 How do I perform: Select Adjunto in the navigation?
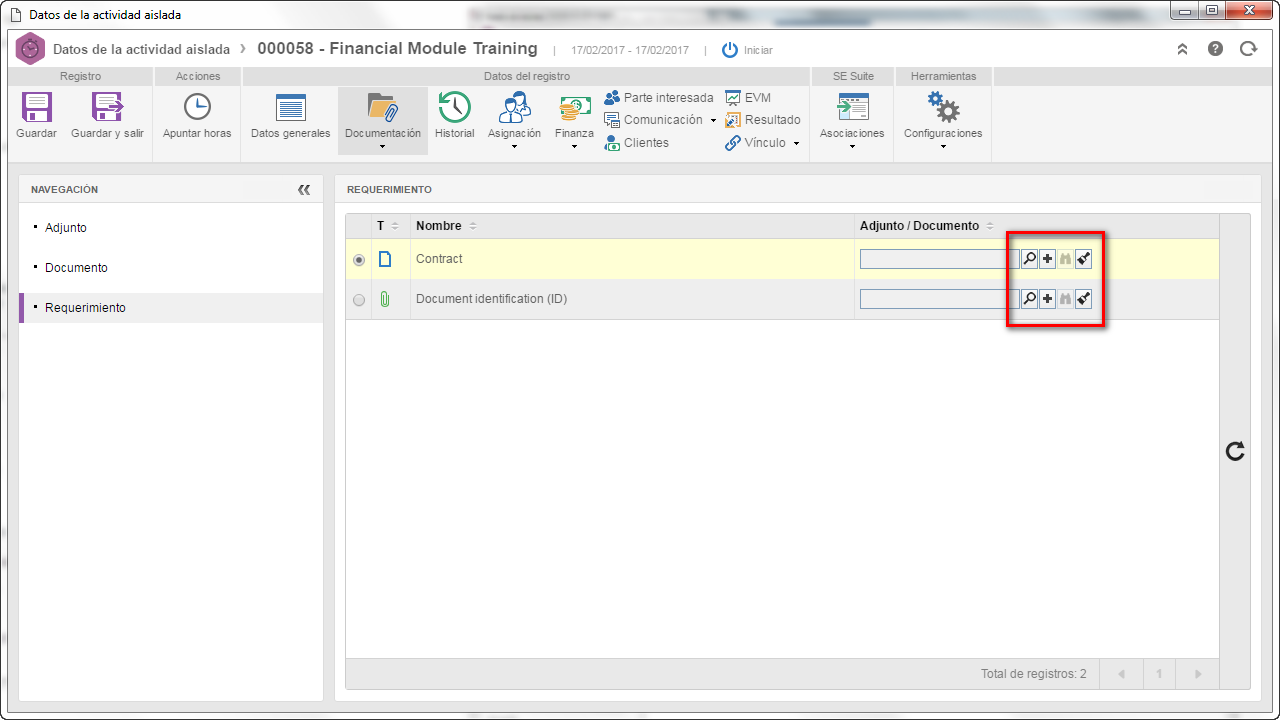[x=66, y=228]
